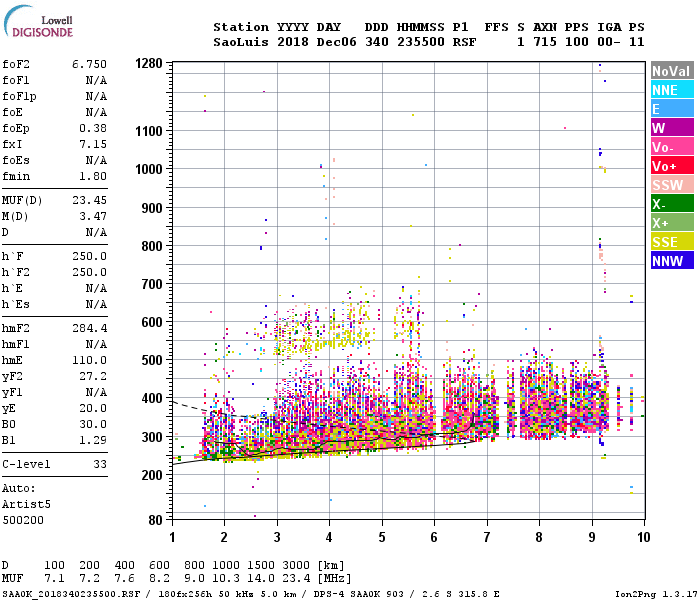Click the 7 MHz frequency axis label
Viewport: 700px width, 600px height.
click(487, 537)
